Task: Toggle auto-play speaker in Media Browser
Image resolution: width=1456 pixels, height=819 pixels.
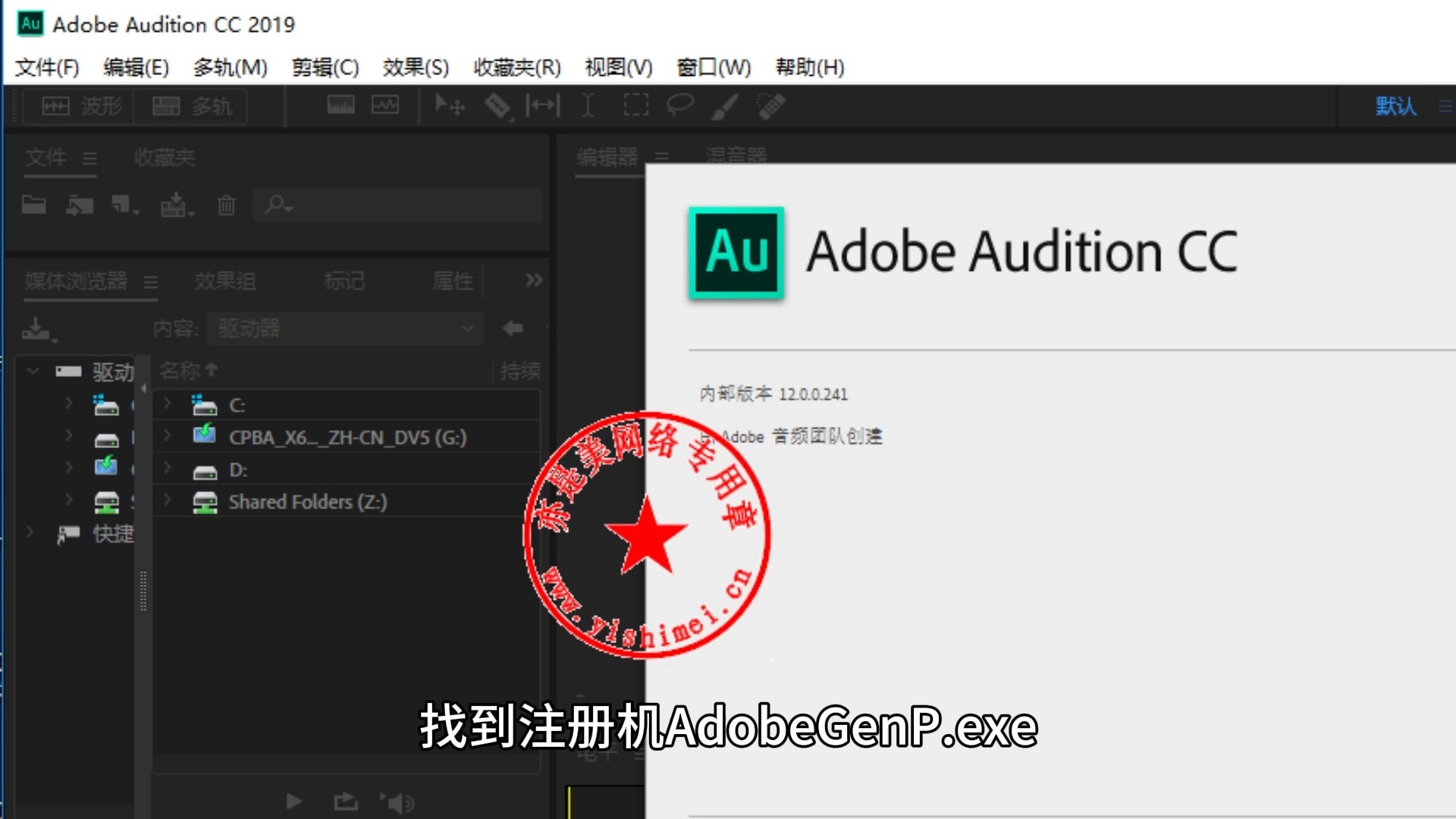Action: [397, 802]
